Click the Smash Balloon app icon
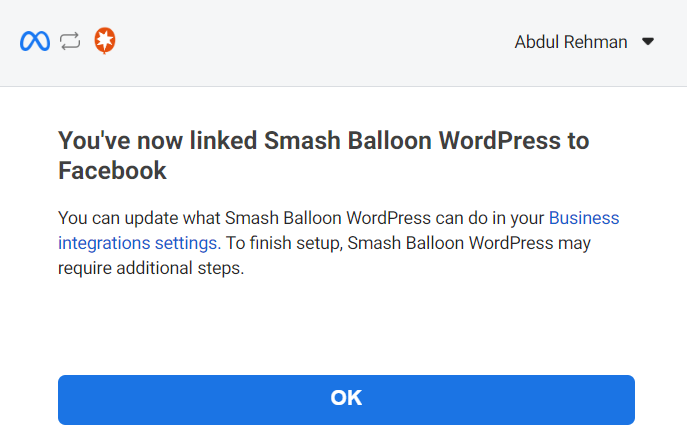 click(x=105, y=42)
